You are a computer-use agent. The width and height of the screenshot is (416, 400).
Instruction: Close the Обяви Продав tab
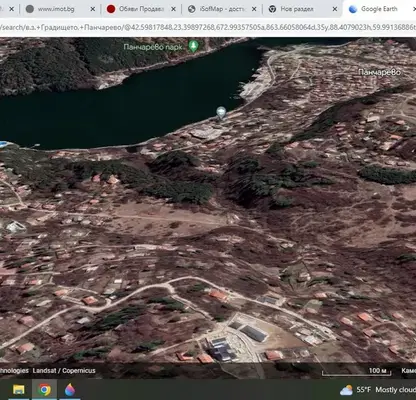(x=173, y=9)
